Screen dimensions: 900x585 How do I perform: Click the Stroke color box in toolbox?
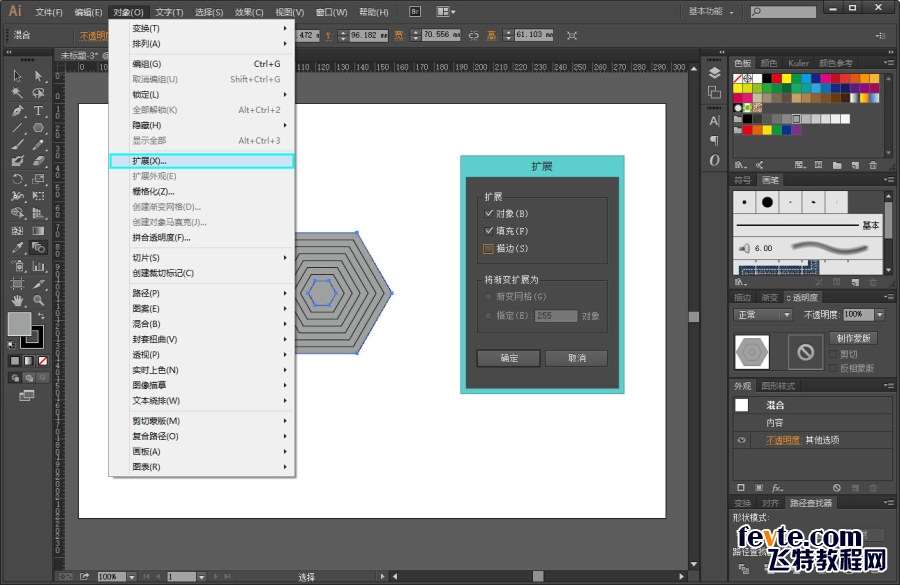coord(33,338)
